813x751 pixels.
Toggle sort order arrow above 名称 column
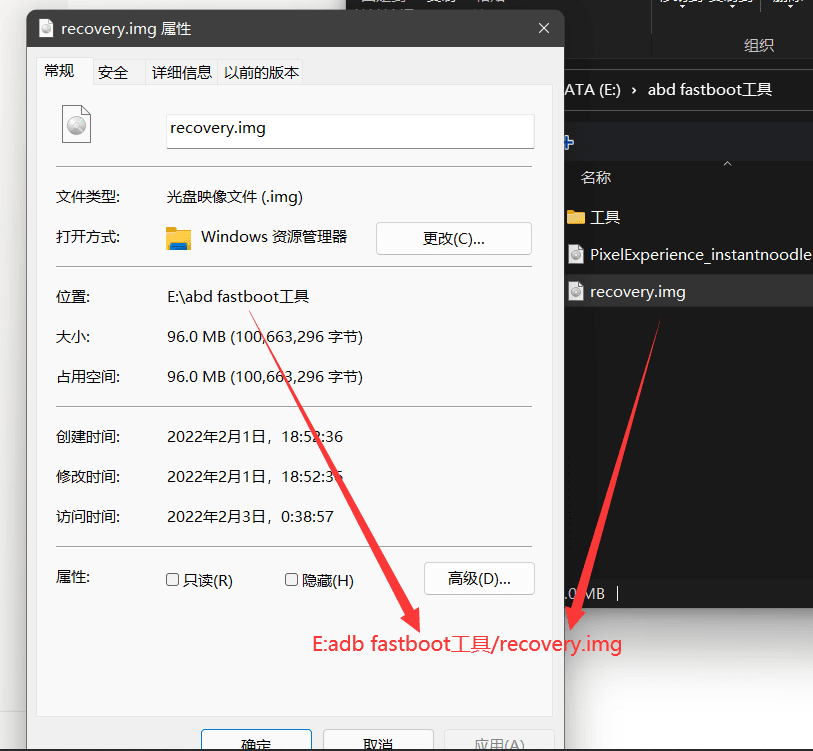727,163
